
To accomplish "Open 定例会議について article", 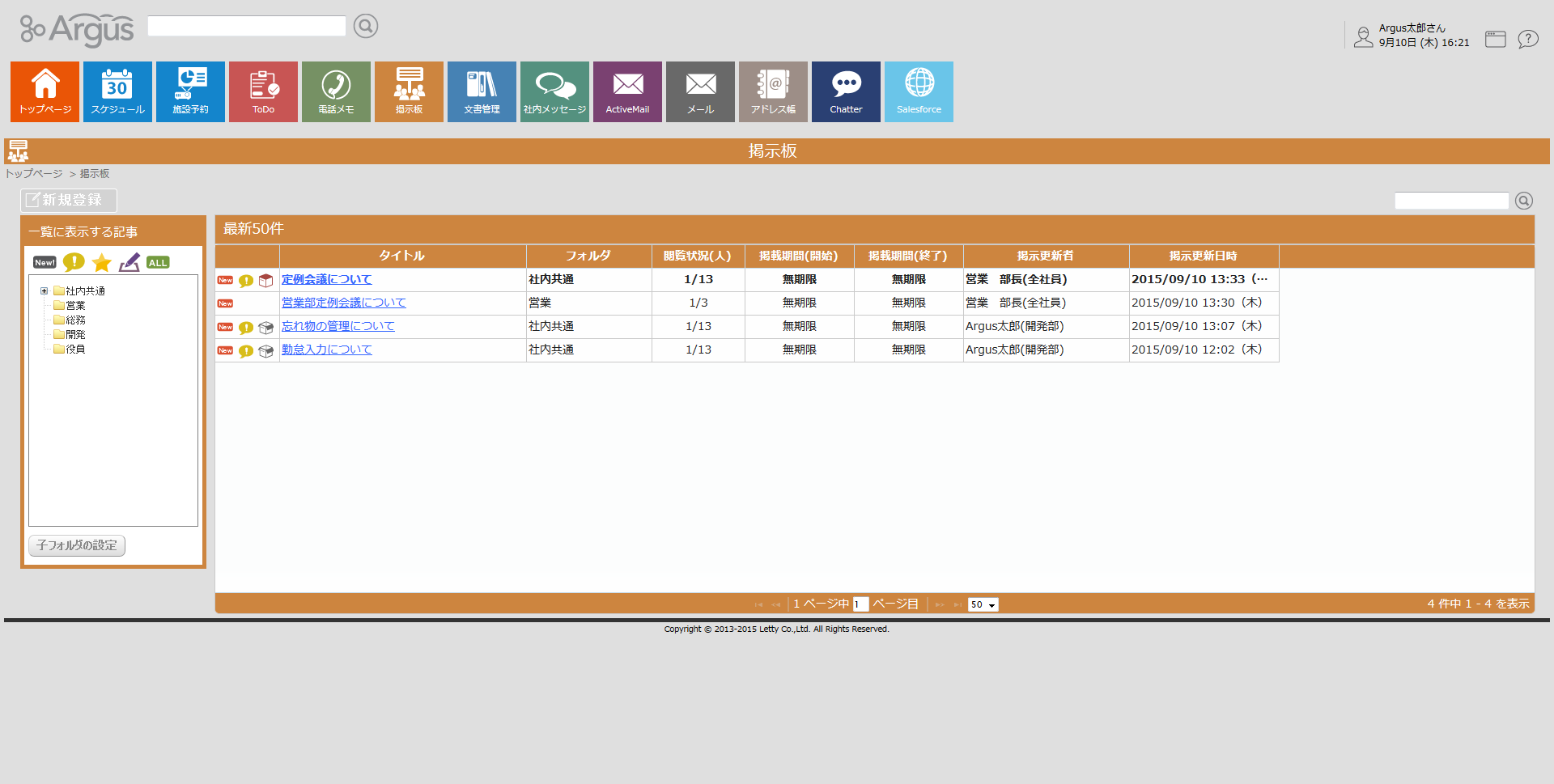I will coord(326,279).
